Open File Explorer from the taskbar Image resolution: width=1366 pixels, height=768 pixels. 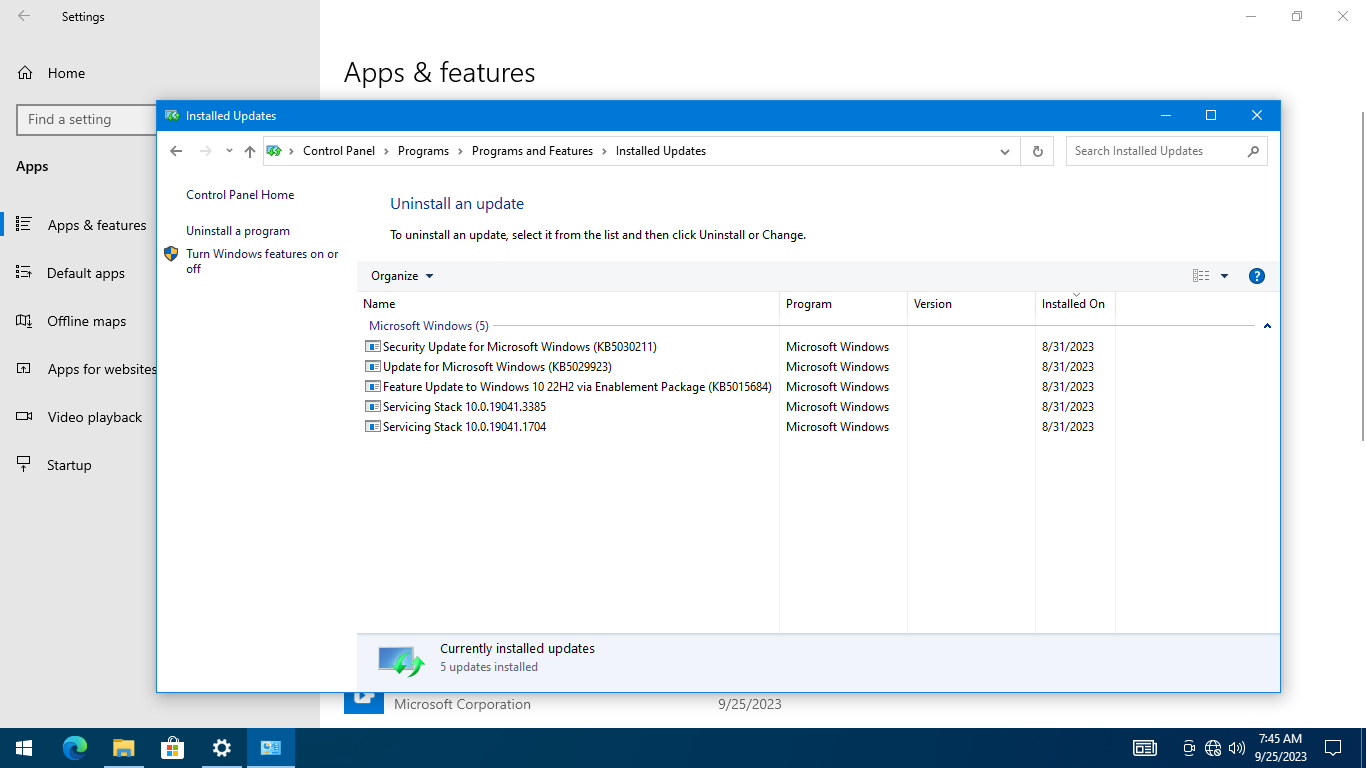coord(123,748)
